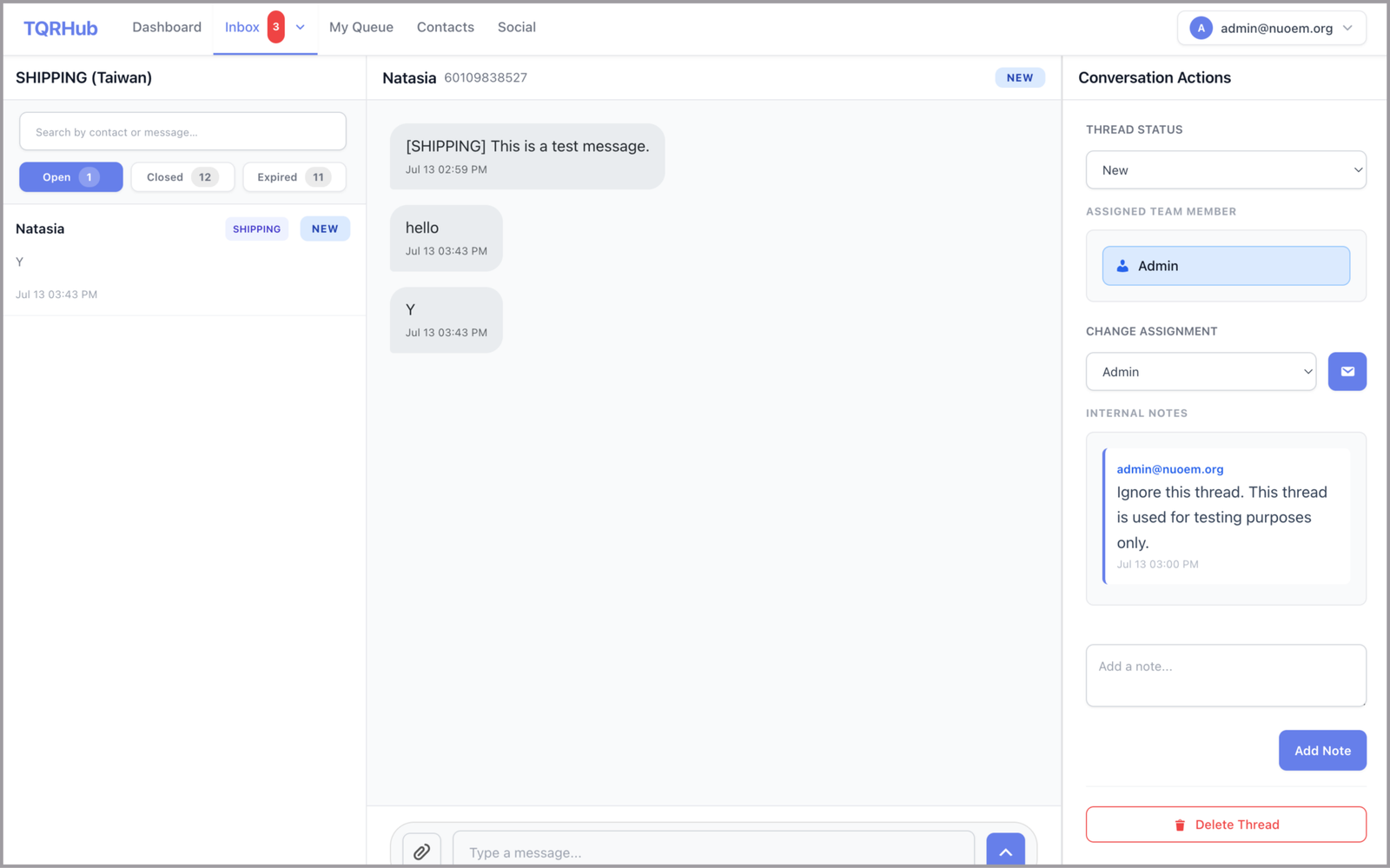Select the SHIPPING test message bubble
Viewport: 1390px width, 868px height.
527,156
